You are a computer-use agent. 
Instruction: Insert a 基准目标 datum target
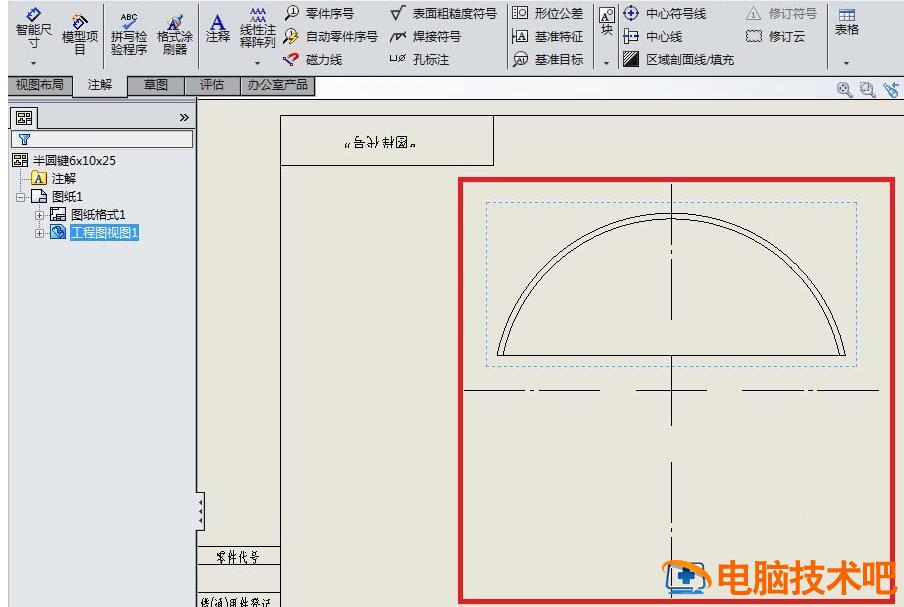547,59
